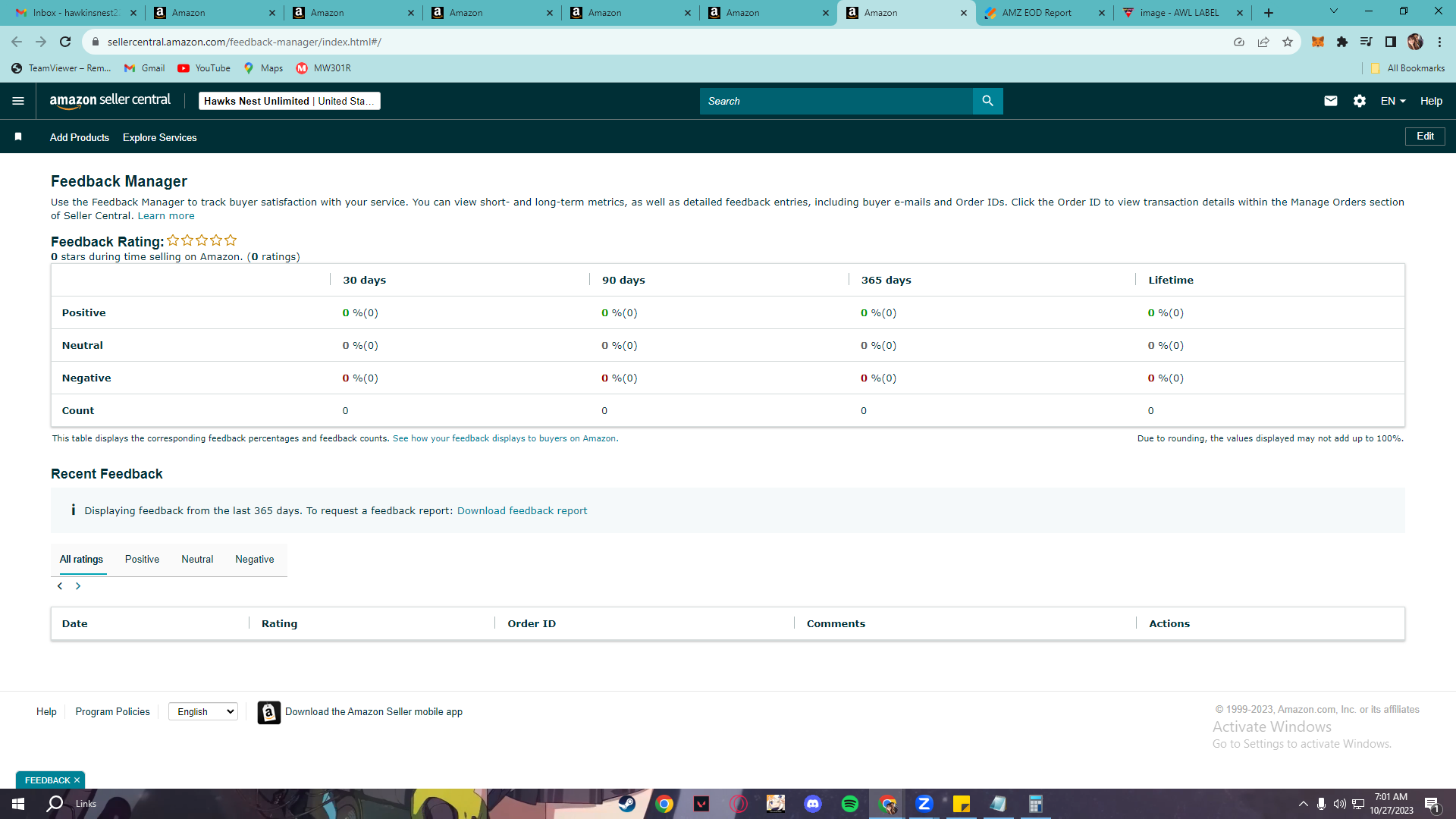This screenshot has width=1456, height=819.
Task: Open Zoom from the taskbar
Action: [924, 804]
